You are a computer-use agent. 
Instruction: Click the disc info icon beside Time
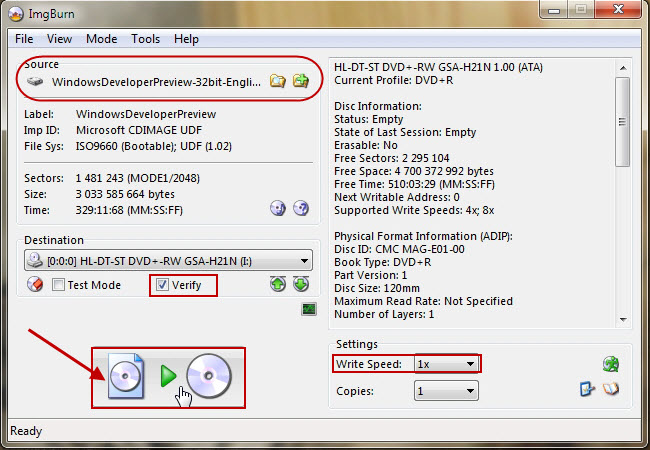(x=278, y=208)
